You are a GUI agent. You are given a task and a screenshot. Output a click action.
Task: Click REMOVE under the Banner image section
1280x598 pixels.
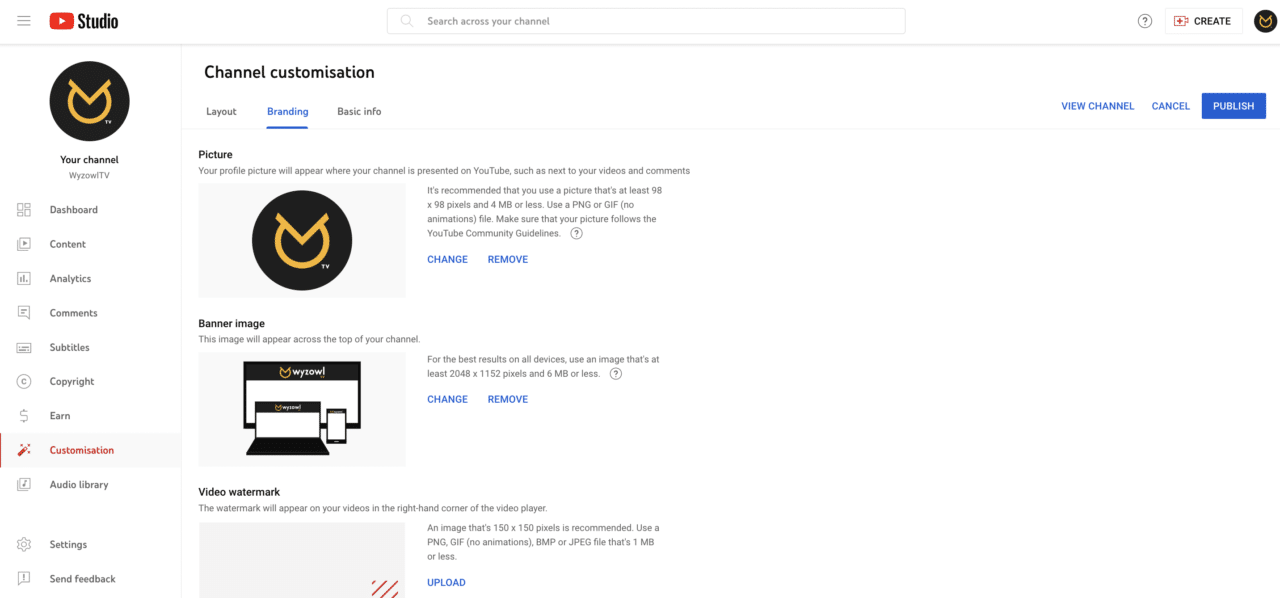(508, 399)
